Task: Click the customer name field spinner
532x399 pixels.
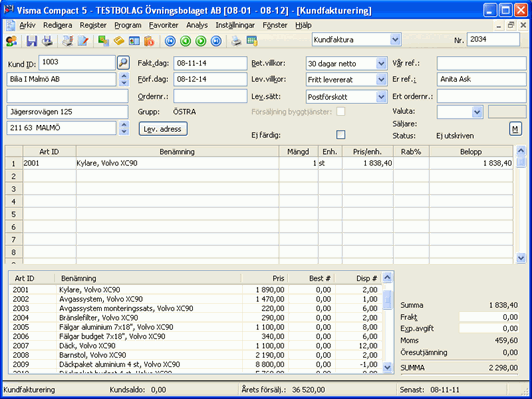Action: coord(124,79)
